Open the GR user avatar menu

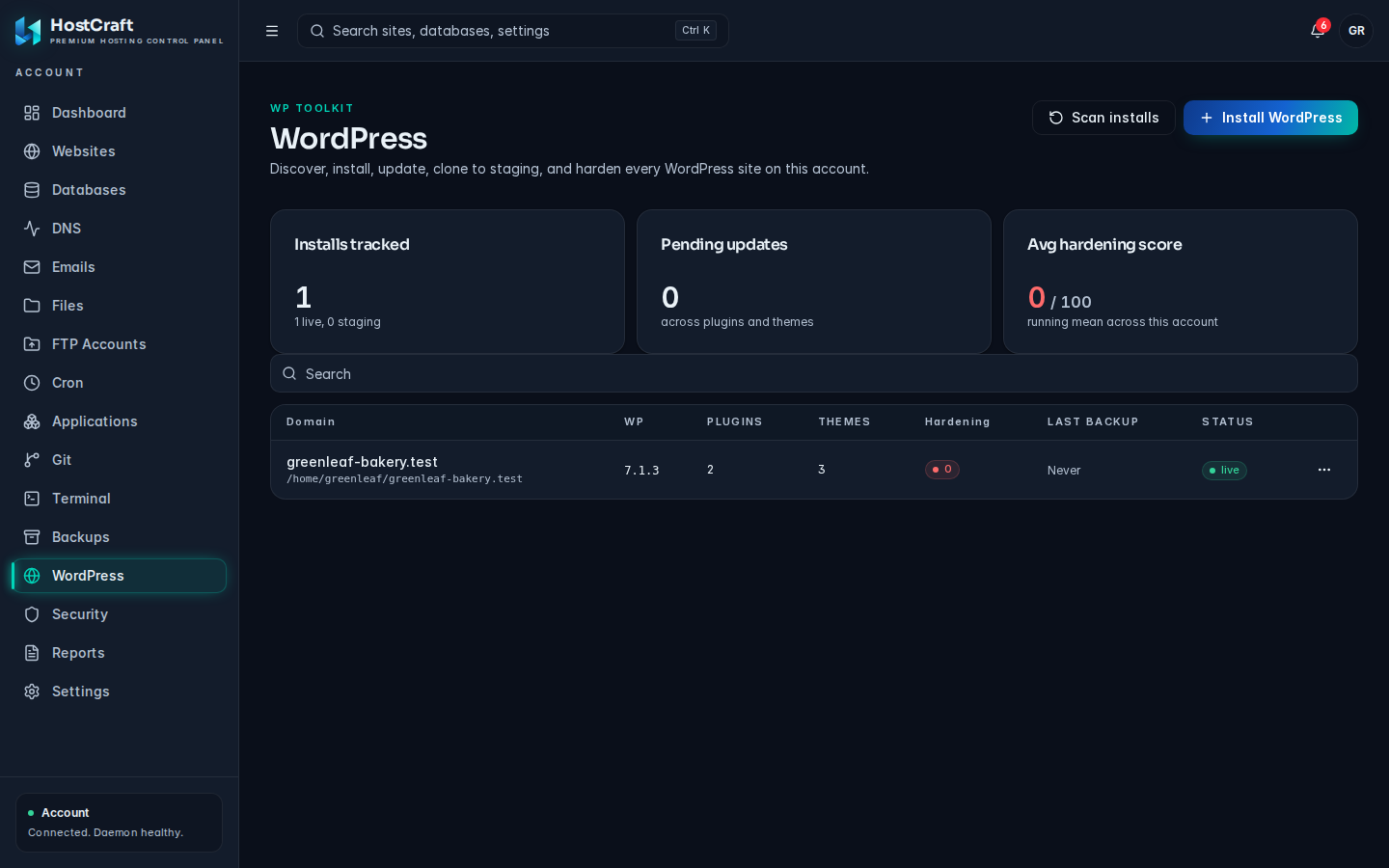1356,31
